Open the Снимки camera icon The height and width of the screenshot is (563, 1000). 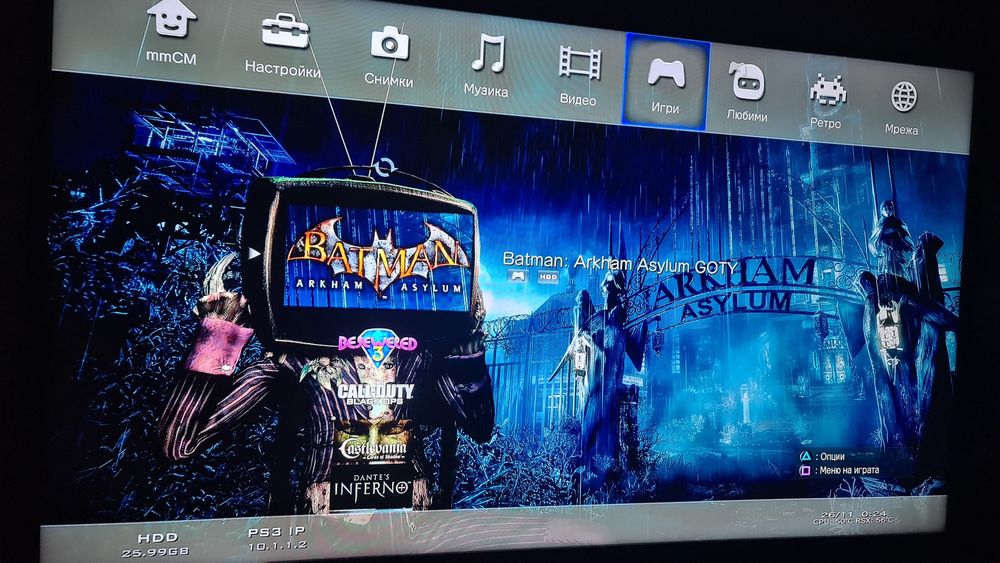click(x=390, y=44)
